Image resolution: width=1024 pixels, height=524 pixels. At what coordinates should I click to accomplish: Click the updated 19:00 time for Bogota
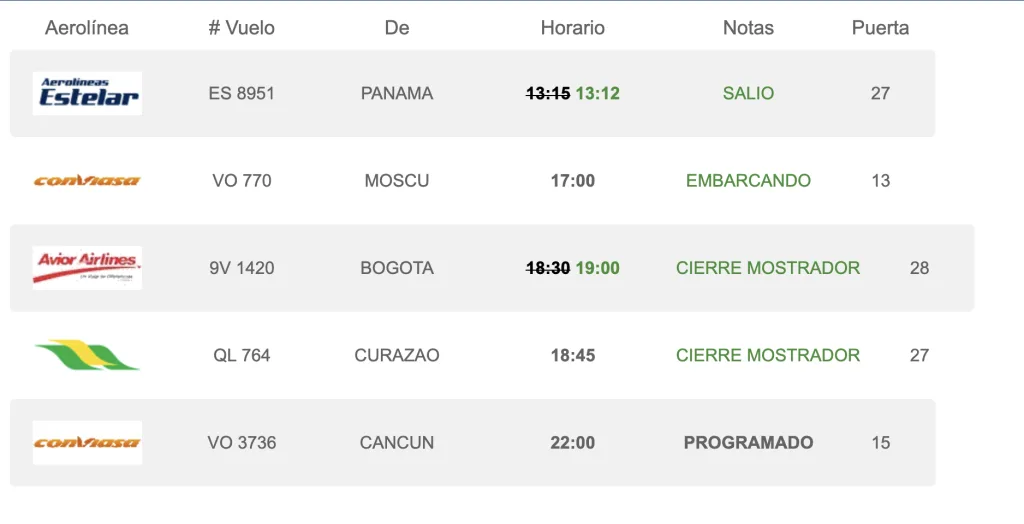click(x=598, y=268)
